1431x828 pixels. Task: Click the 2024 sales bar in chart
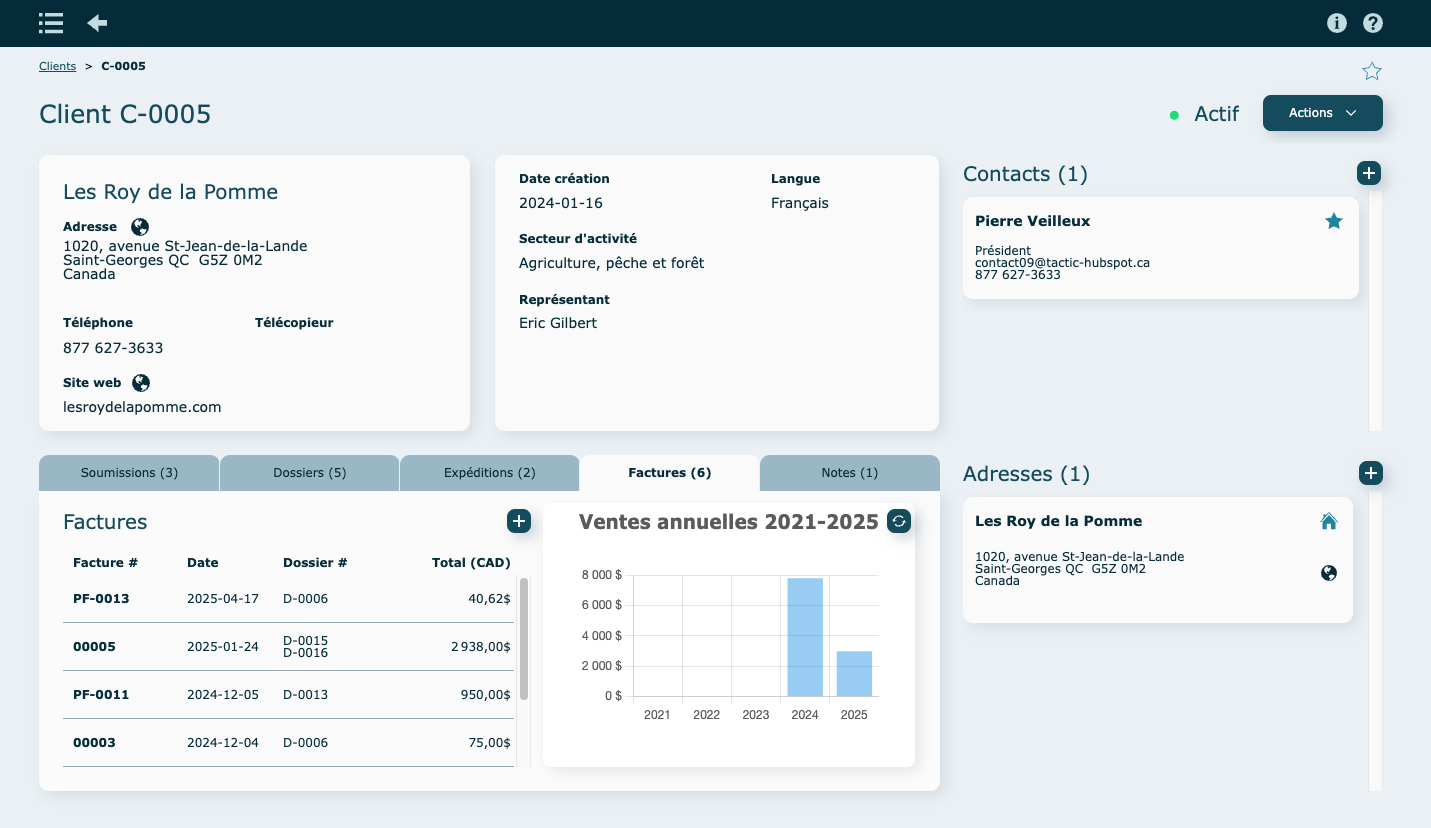[805, 637]
